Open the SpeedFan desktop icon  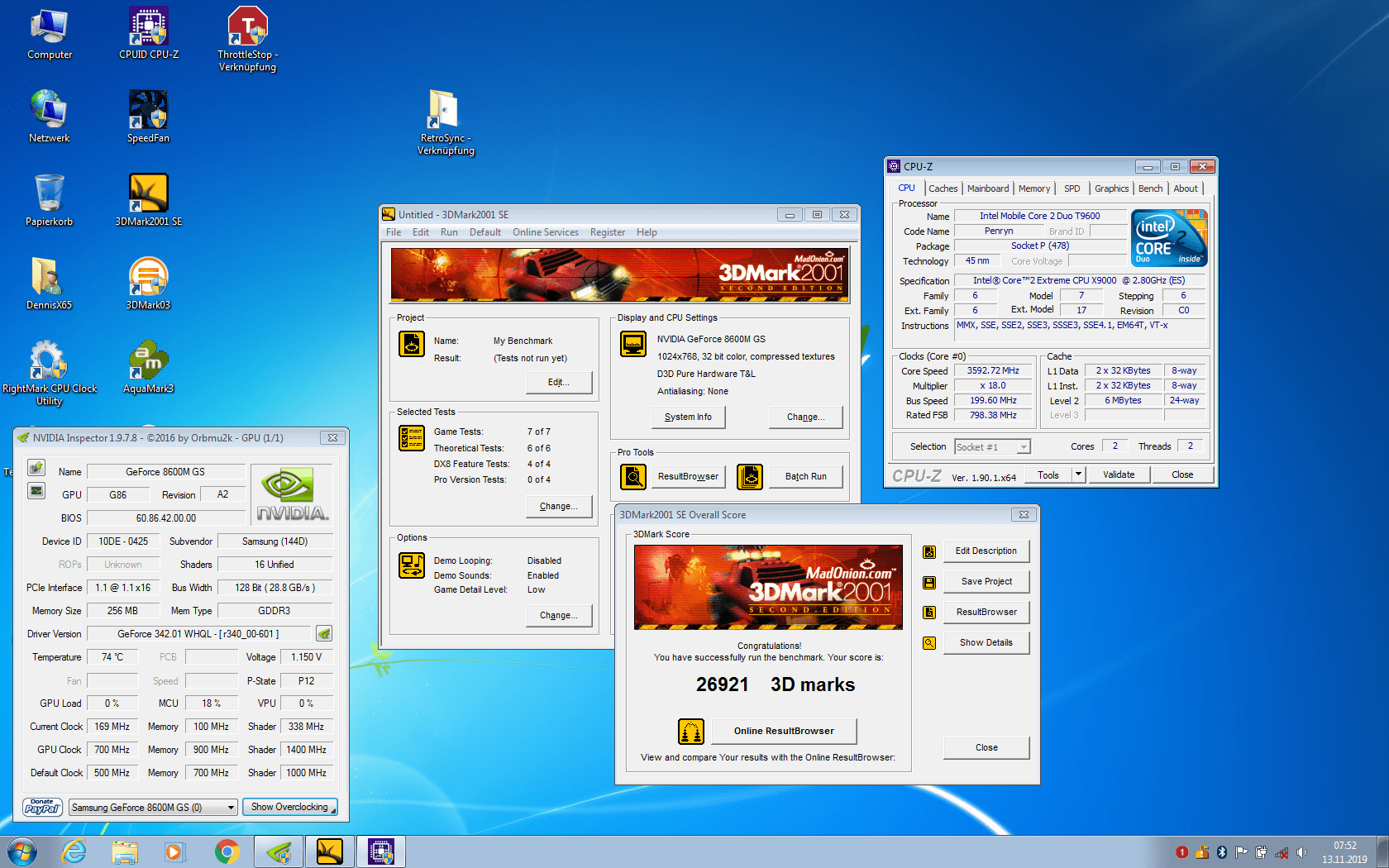(149, 117)
